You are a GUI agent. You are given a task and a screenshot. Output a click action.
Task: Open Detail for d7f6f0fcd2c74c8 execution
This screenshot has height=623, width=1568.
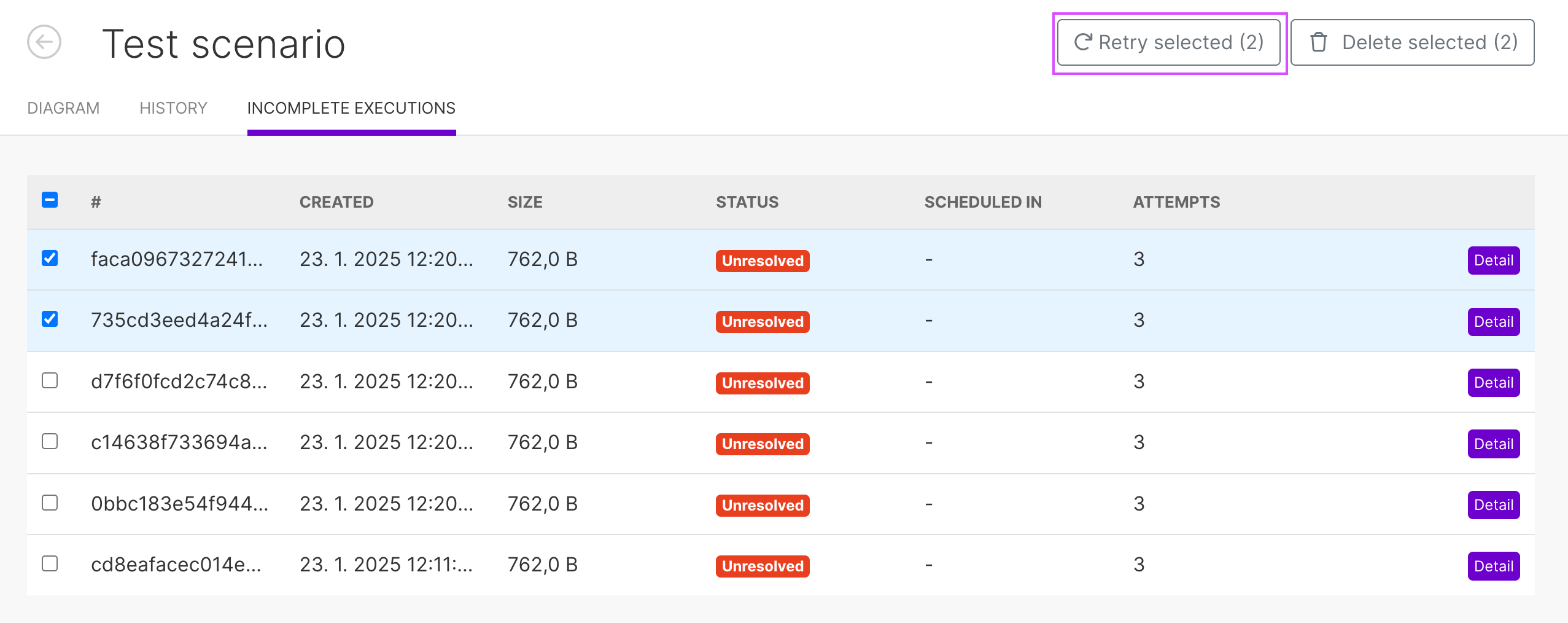click(1494, 383)
